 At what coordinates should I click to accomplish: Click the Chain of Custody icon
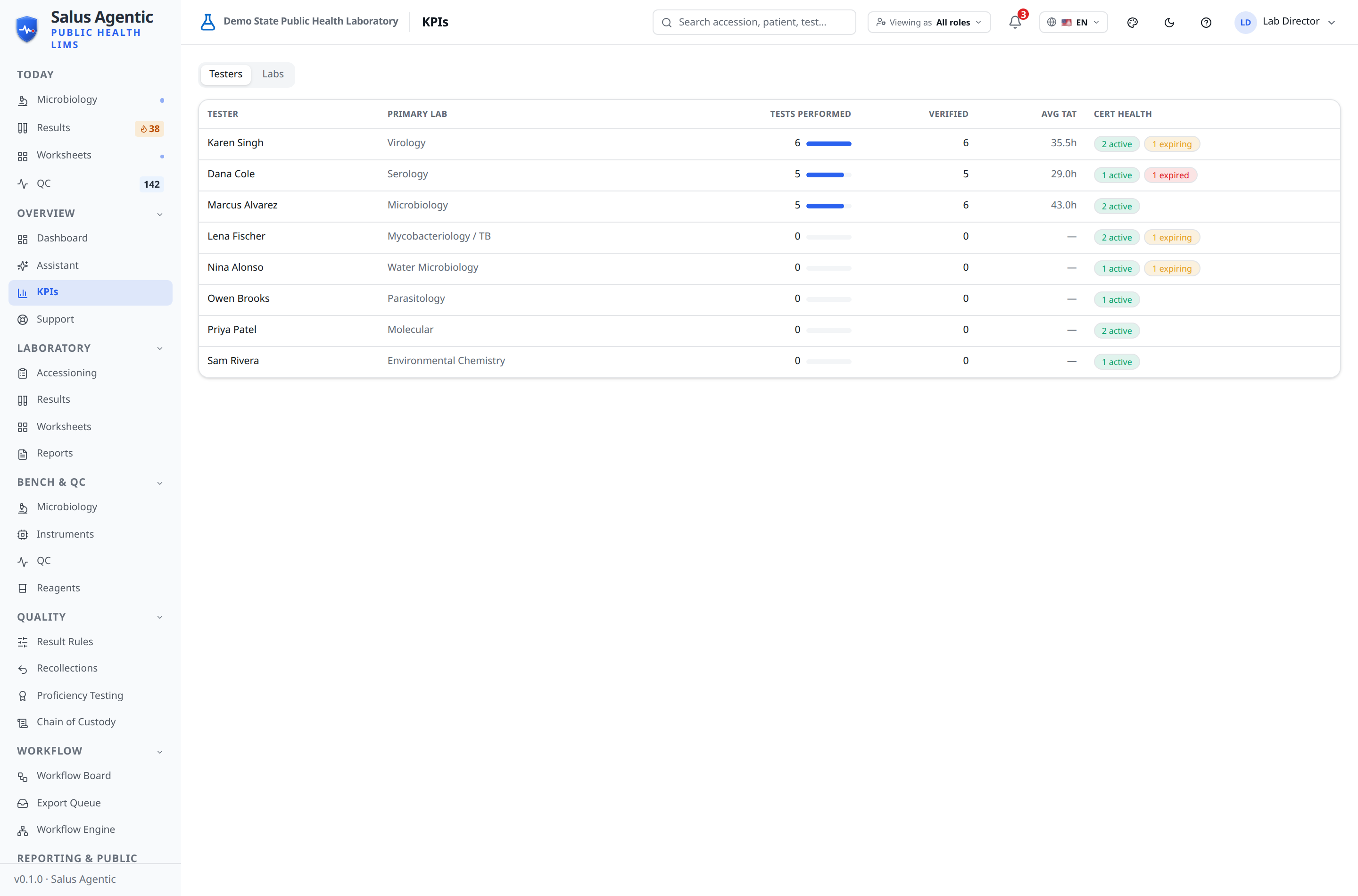23,723
